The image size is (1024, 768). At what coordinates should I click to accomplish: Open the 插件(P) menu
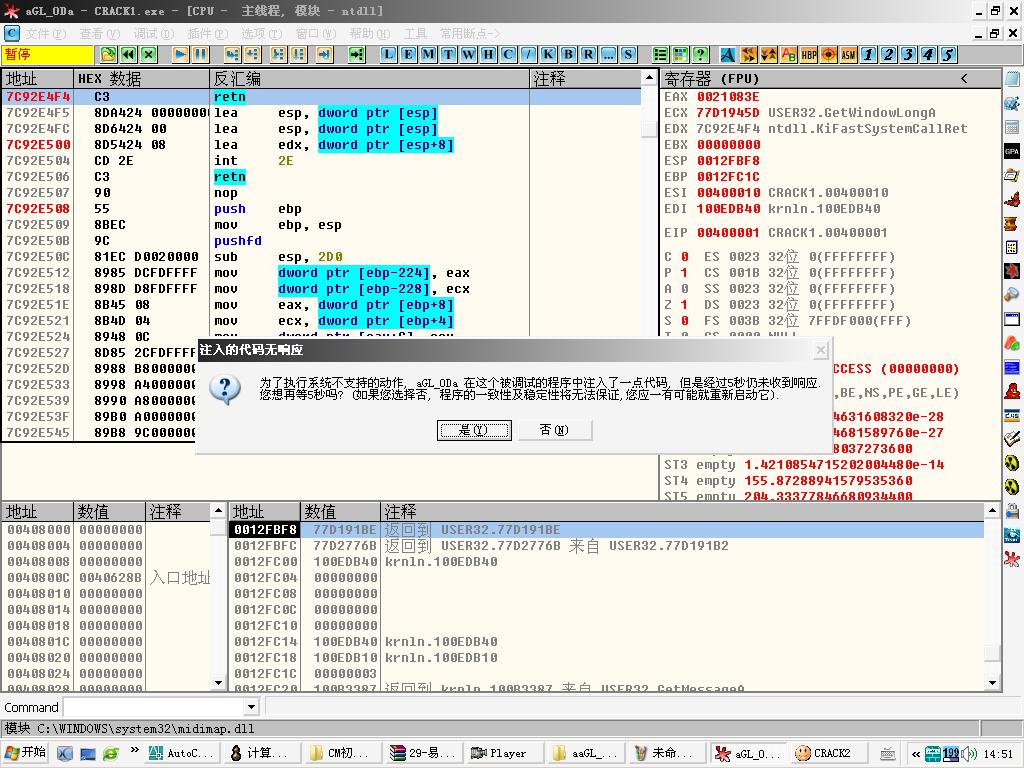point(208,33)
